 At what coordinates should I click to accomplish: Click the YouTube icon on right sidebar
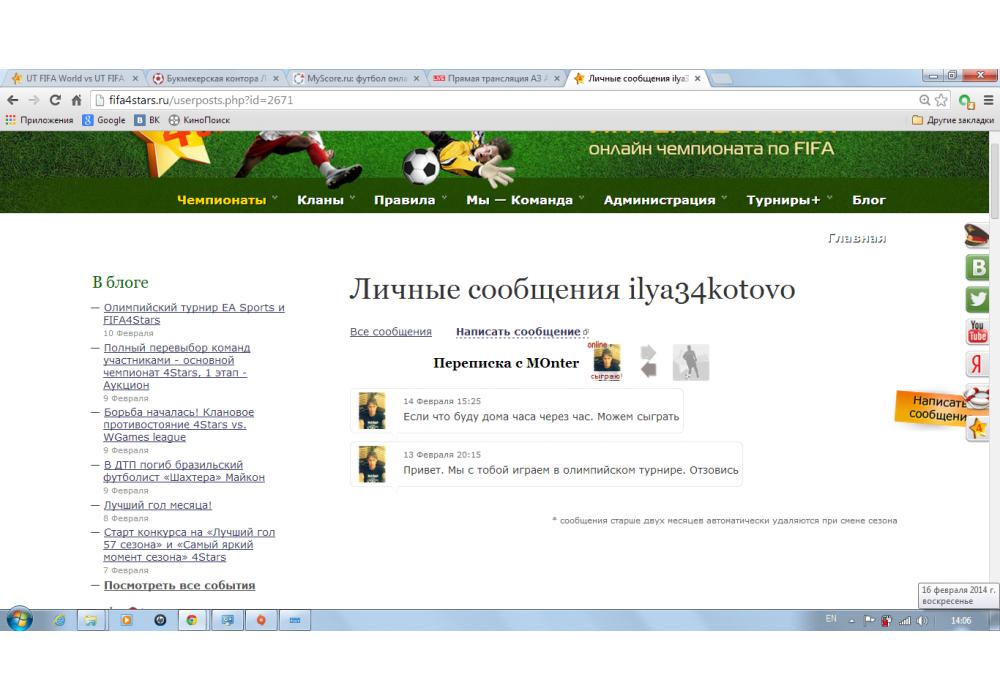[x=977, y=332]
